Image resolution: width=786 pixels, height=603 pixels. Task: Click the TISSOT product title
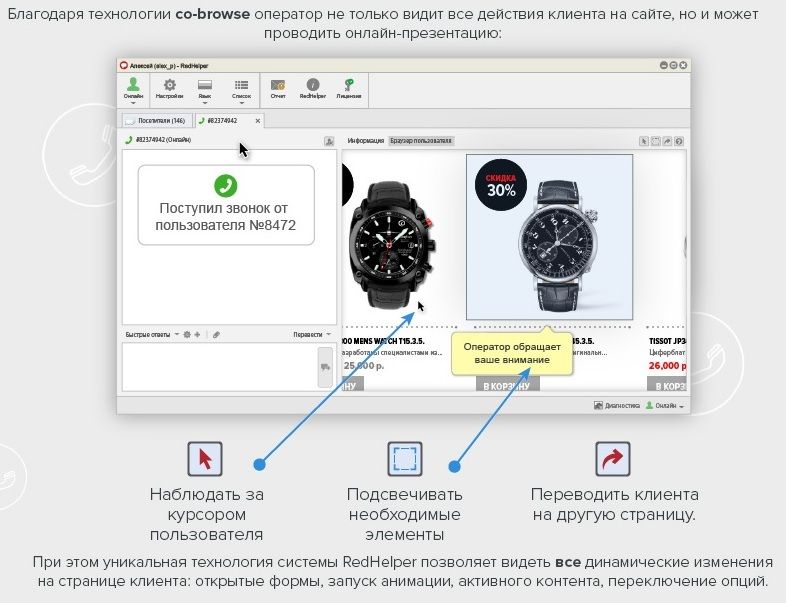pyautogui.click(x=667, y=341)
